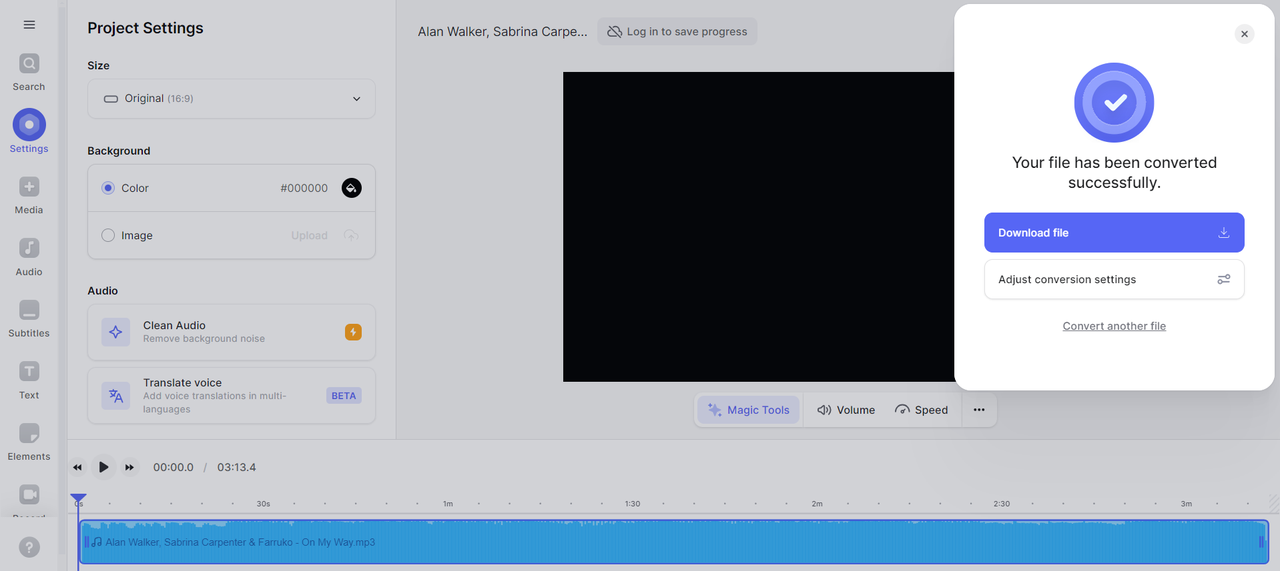1280x571 pixels.
Task: Click the project title Alan Walker, Sabrina Carpe...
Action: [503, 32]
